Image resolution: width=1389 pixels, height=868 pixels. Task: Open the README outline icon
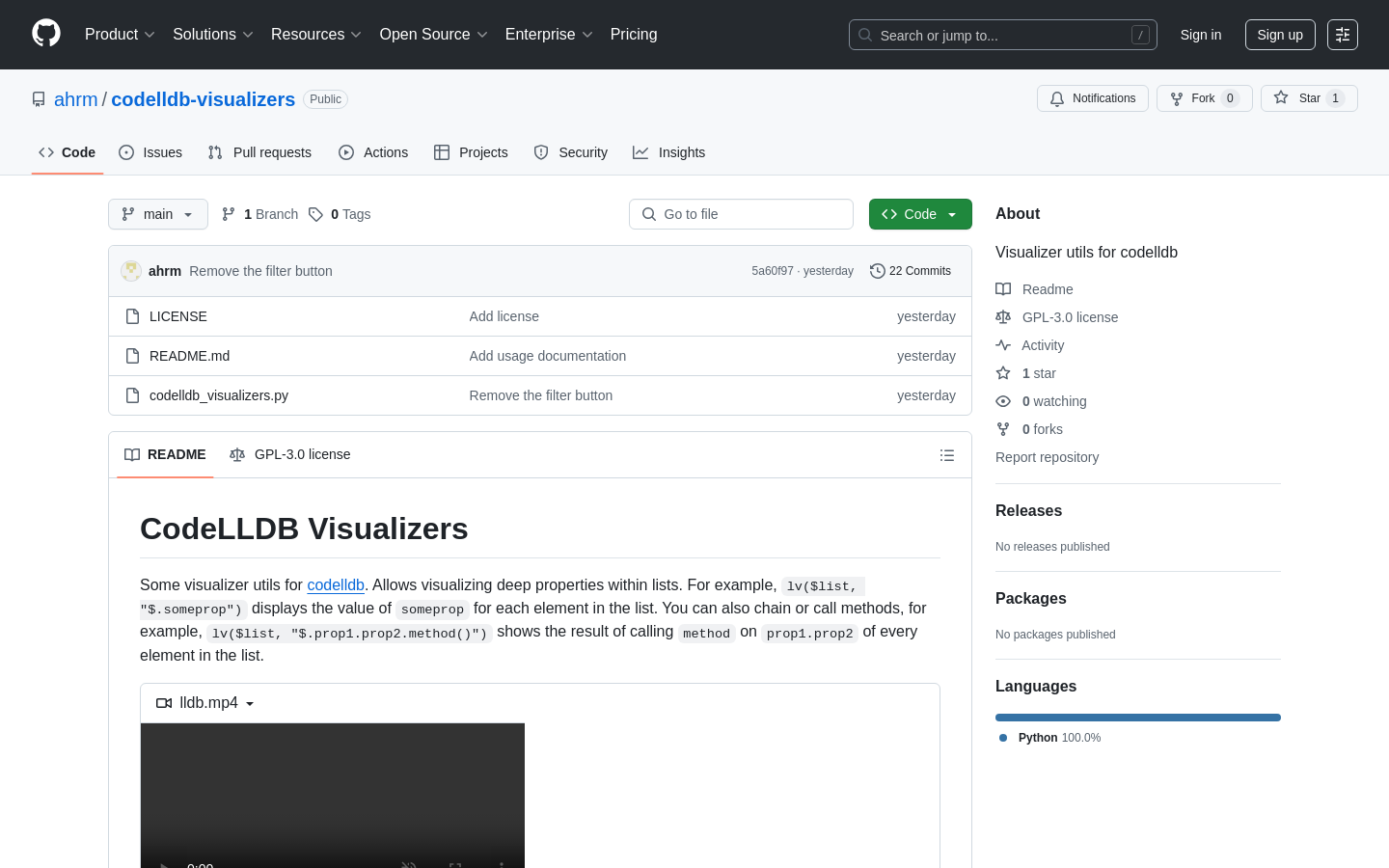pos(947,455)
